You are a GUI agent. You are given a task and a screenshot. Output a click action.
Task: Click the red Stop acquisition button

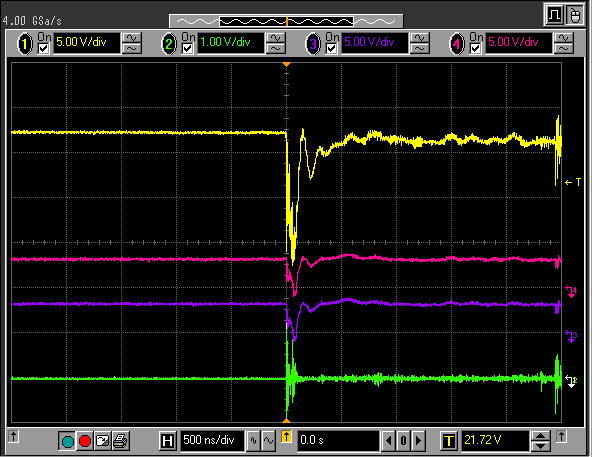pos(85,441)
